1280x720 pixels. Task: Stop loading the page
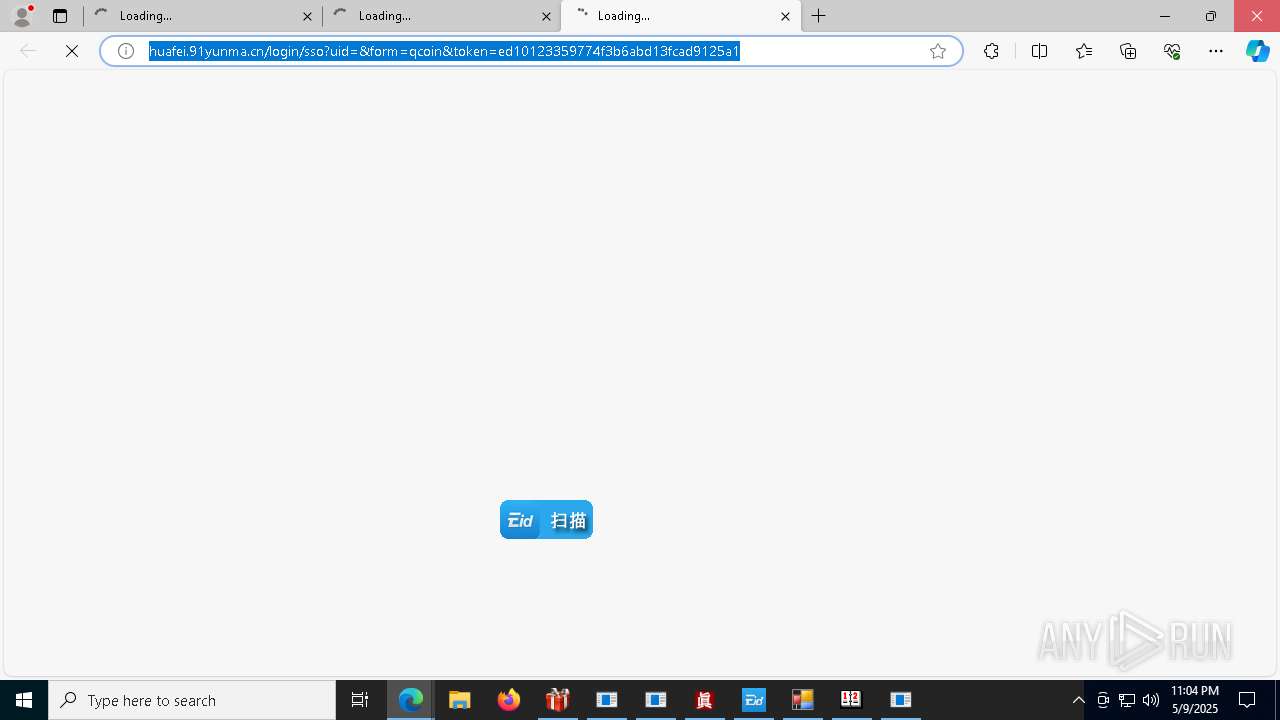(72, 51)
